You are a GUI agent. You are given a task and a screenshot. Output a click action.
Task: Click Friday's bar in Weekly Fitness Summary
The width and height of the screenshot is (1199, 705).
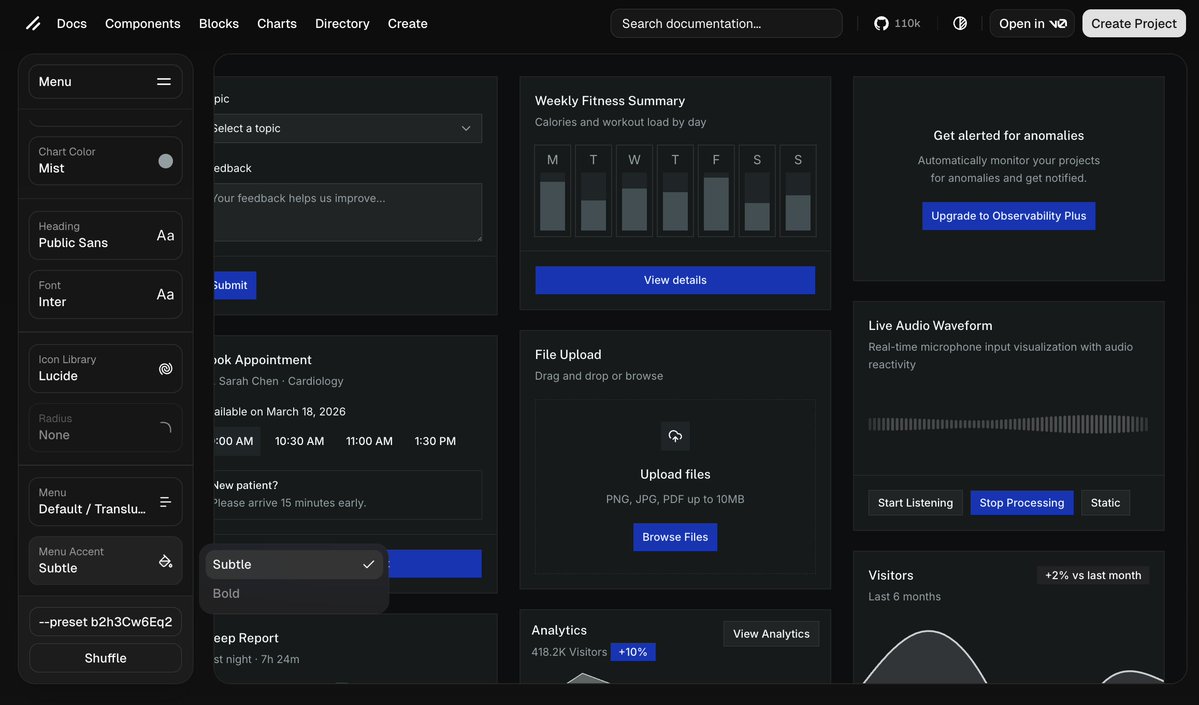click(716, 202)
